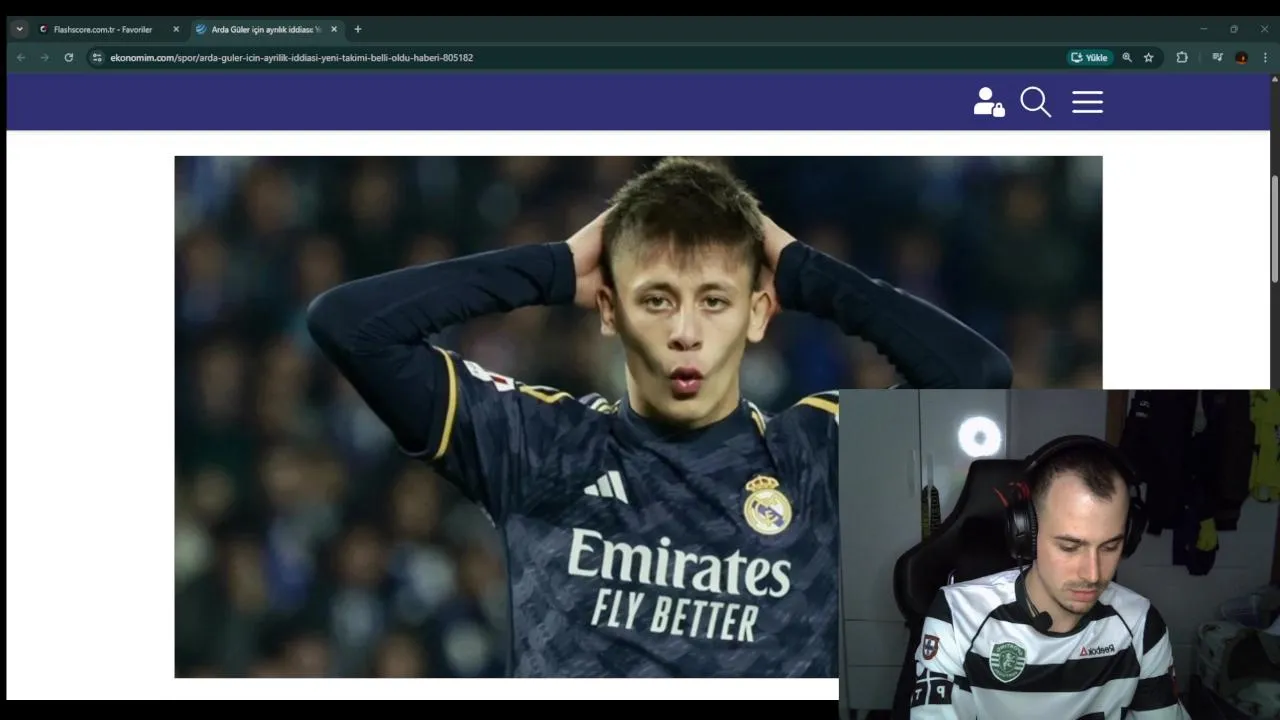Bookmark this page with the star icon
Screen dimensions: 1280x720
point(1149,58)
